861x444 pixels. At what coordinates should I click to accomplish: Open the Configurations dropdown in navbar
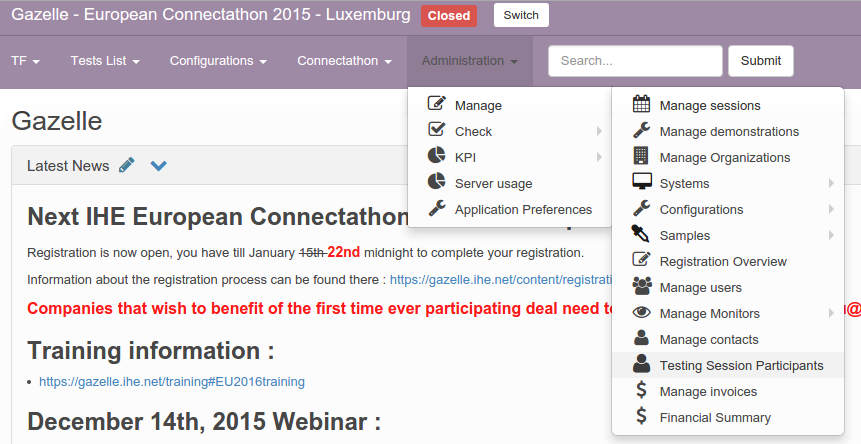click(218, 61)
